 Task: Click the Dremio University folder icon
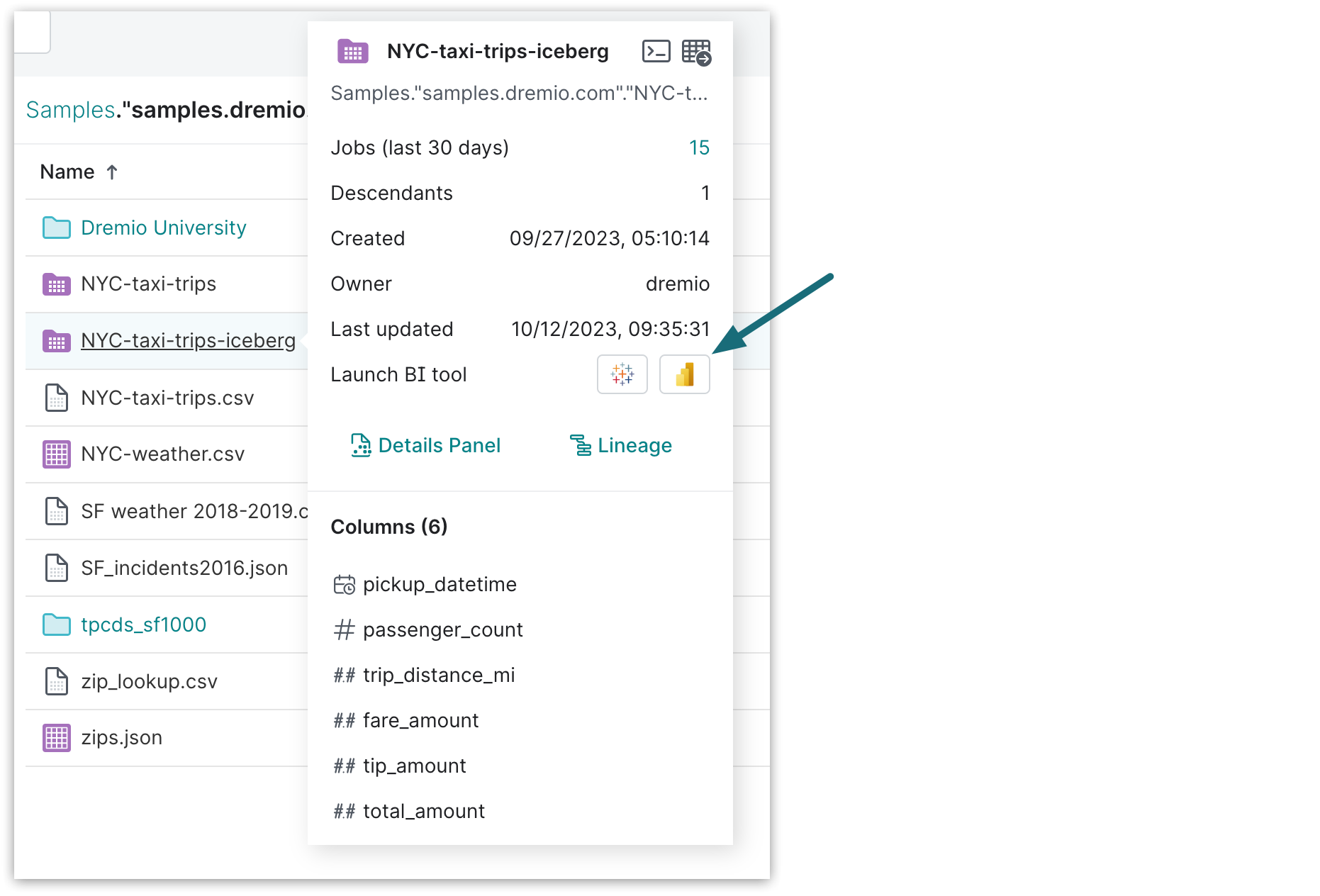pyautogui.click(x=57, y=228)
